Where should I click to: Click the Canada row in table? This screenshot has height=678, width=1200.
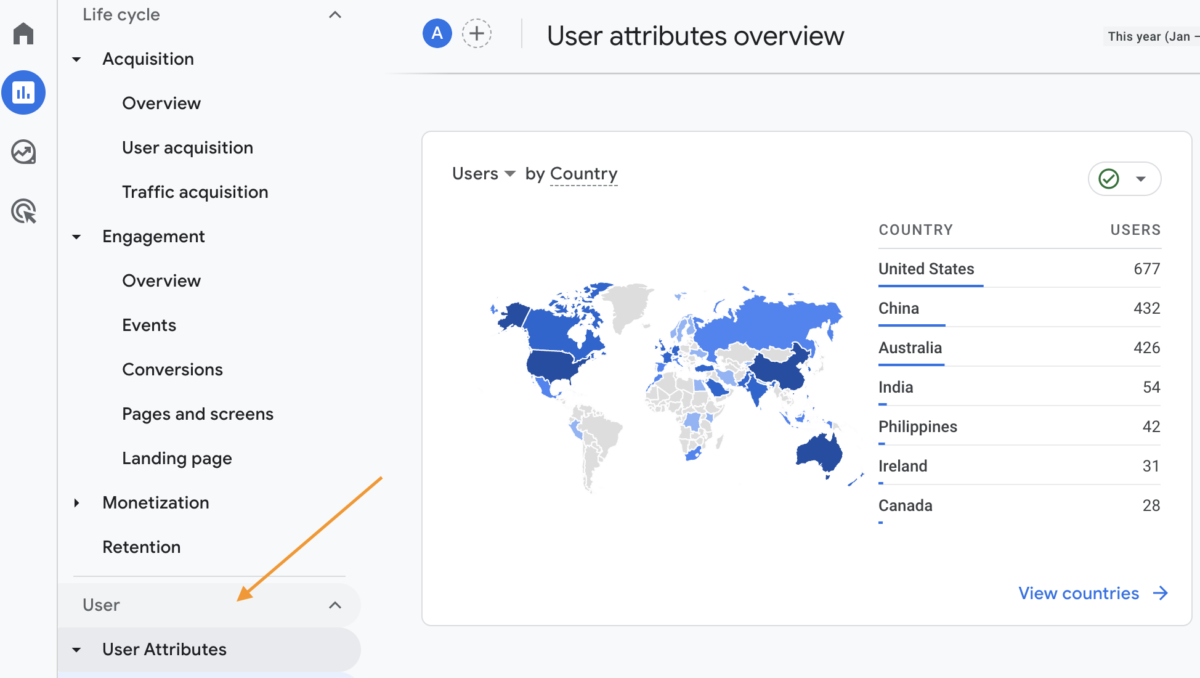[1019, 506]
